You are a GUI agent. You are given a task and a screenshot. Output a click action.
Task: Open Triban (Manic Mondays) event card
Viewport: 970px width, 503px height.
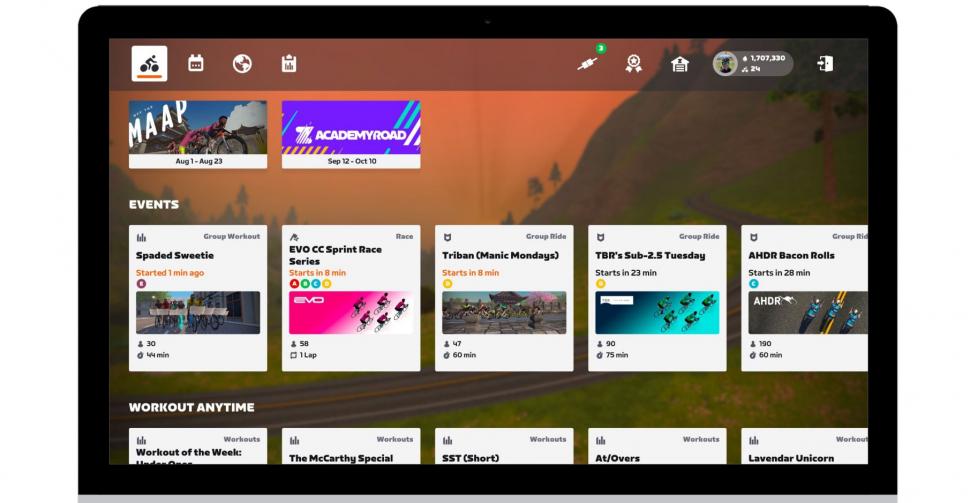coord(504,298)
